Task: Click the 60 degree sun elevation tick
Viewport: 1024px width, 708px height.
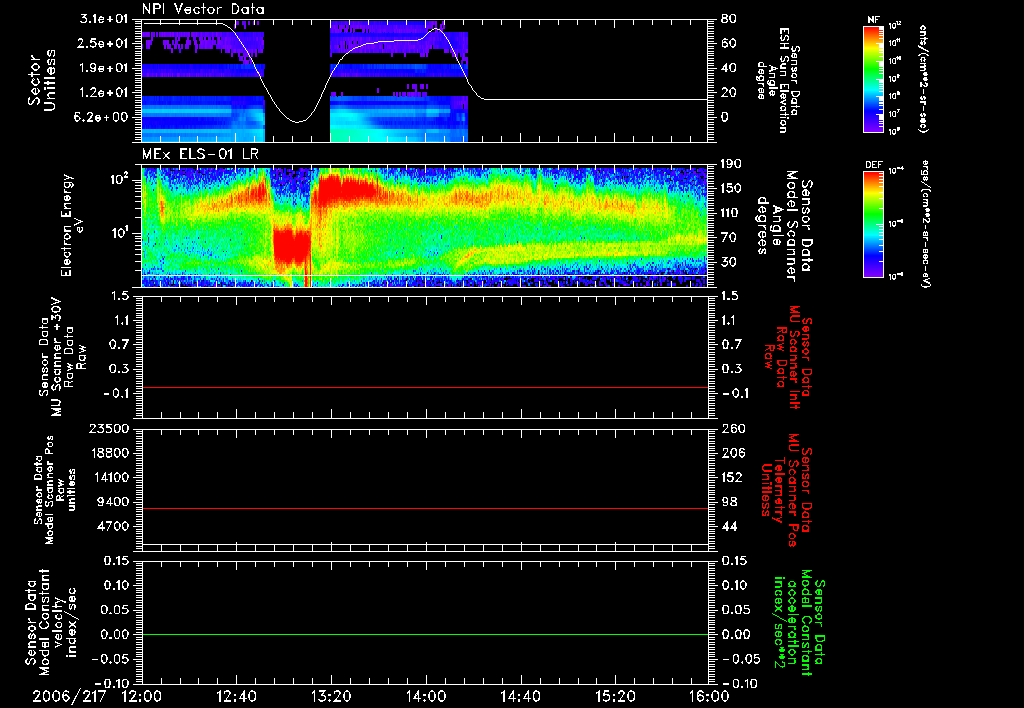Action: [x=728, y=43]
